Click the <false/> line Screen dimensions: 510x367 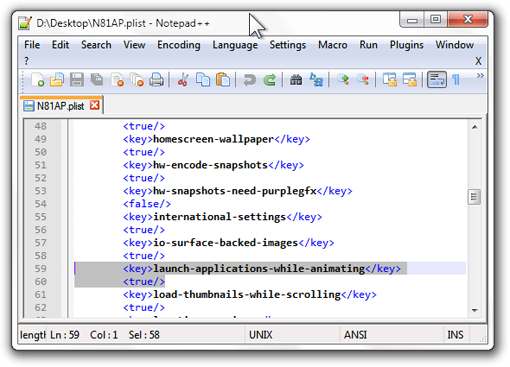147,204
